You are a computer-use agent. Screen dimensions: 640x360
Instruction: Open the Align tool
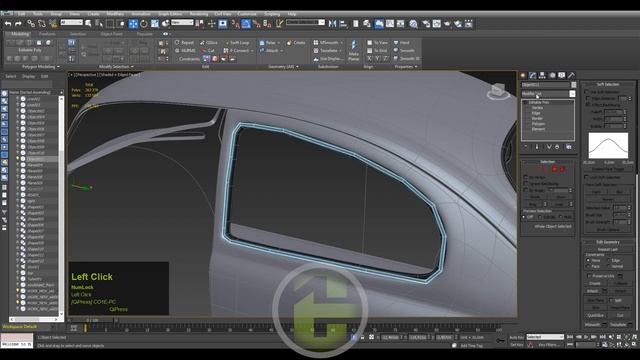pyautogui.click(x=343, y=24)
